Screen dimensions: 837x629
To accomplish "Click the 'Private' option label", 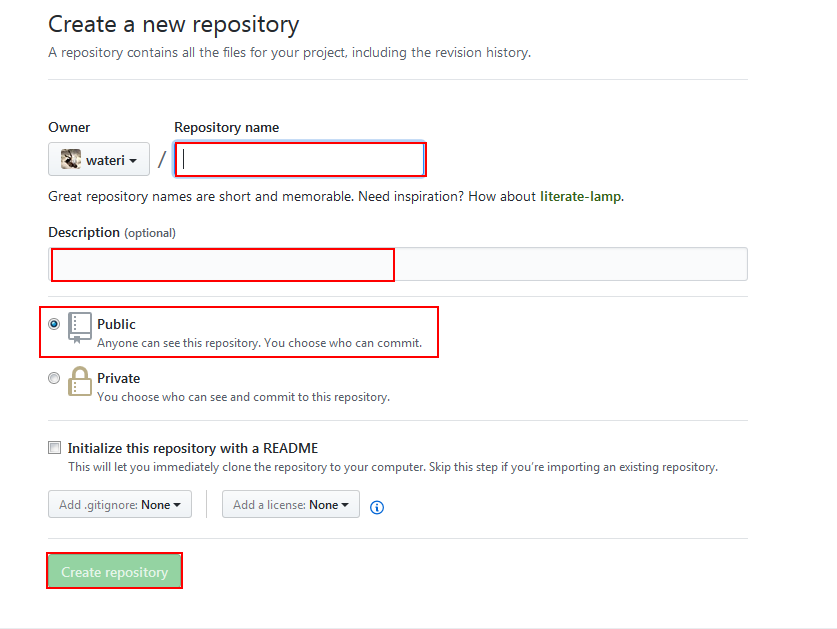I will [x=119, y=378].
